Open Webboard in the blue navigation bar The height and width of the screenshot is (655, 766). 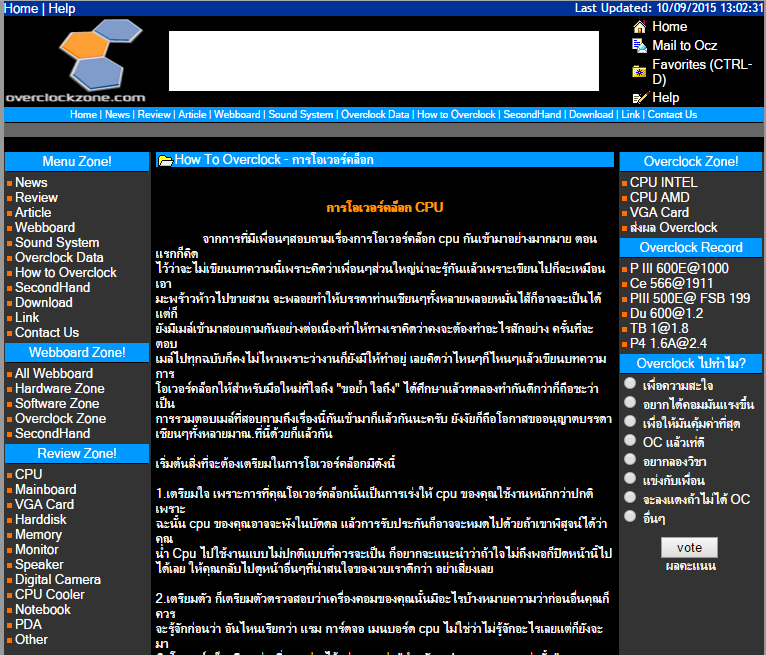click(237, 114)
